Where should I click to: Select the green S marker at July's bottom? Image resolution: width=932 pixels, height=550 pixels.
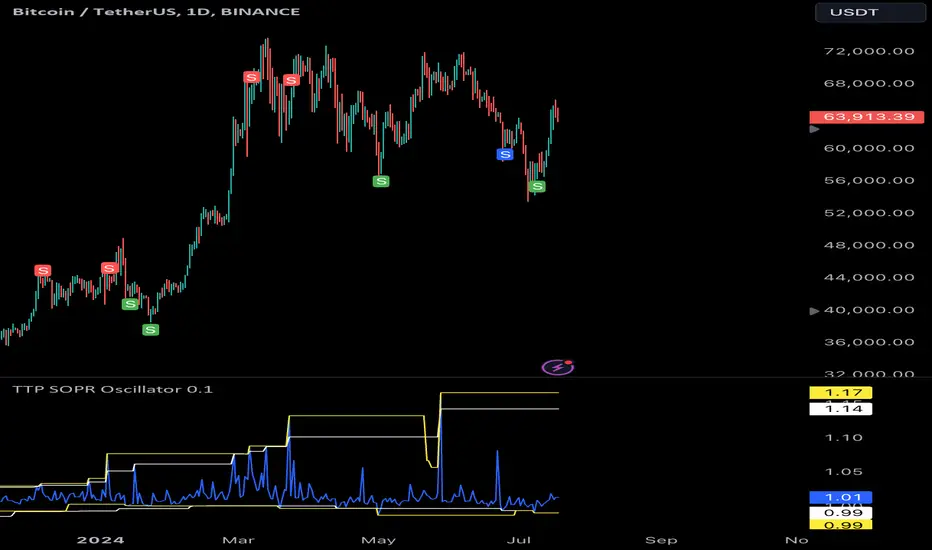[537, 187]
